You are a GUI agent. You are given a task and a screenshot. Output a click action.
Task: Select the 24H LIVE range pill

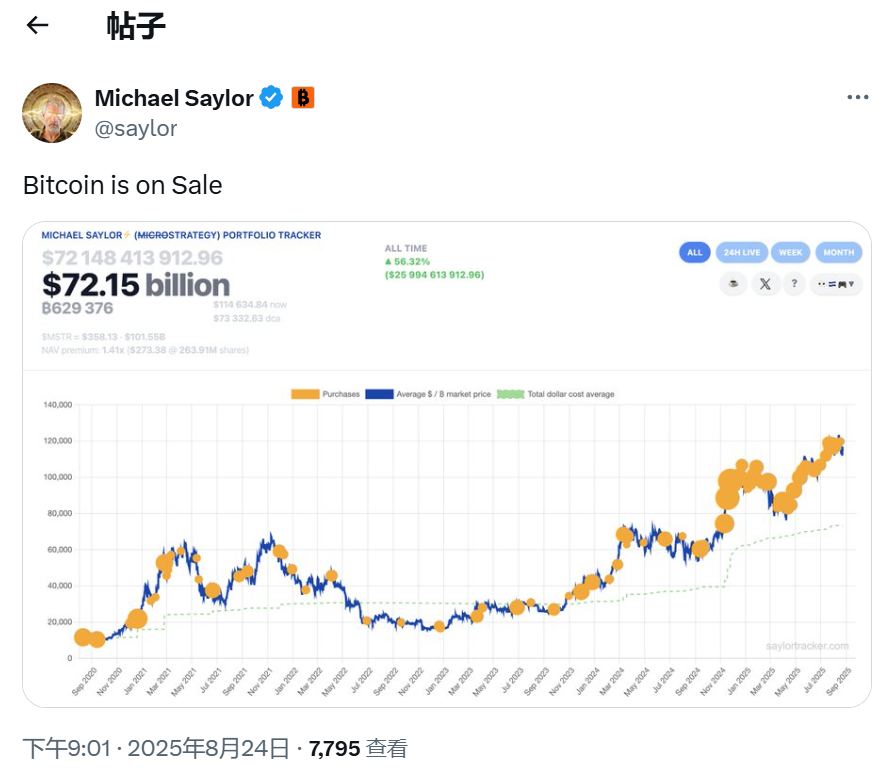(x=742, y=252)
